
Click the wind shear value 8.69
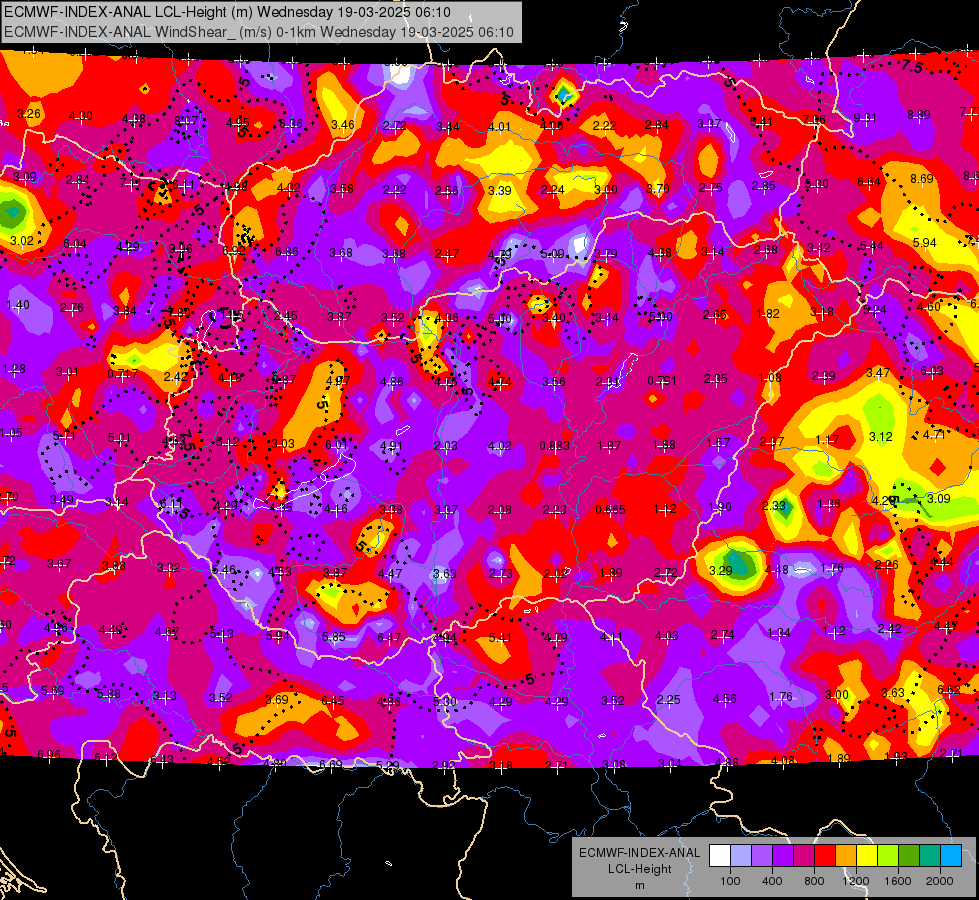click(922, 179)
